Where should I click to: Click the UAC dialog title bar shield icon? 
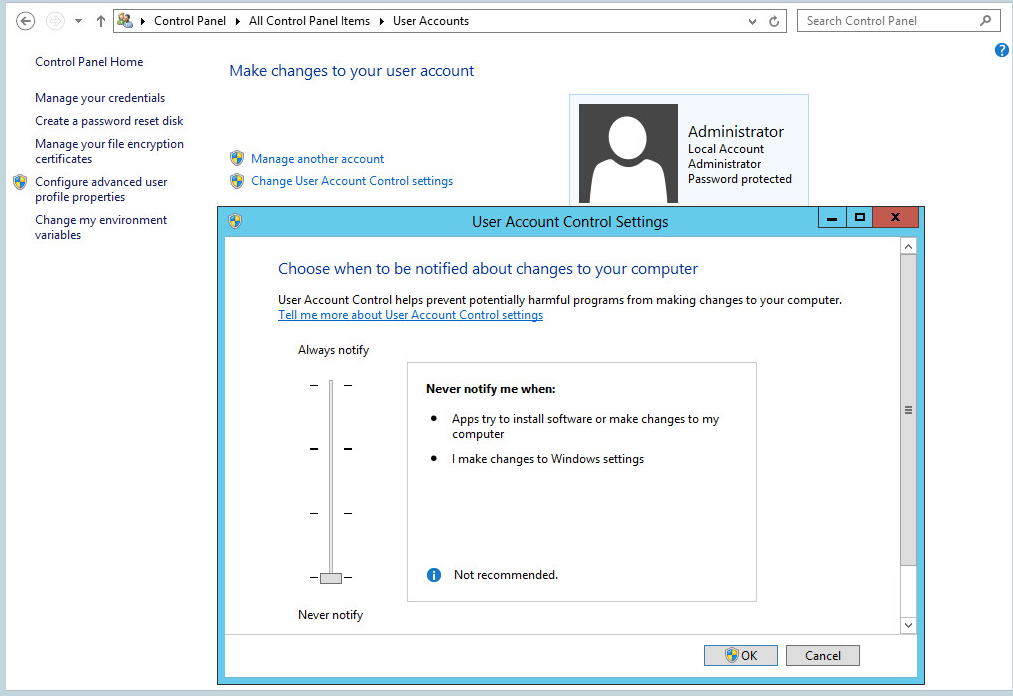[x=234, y=221]
